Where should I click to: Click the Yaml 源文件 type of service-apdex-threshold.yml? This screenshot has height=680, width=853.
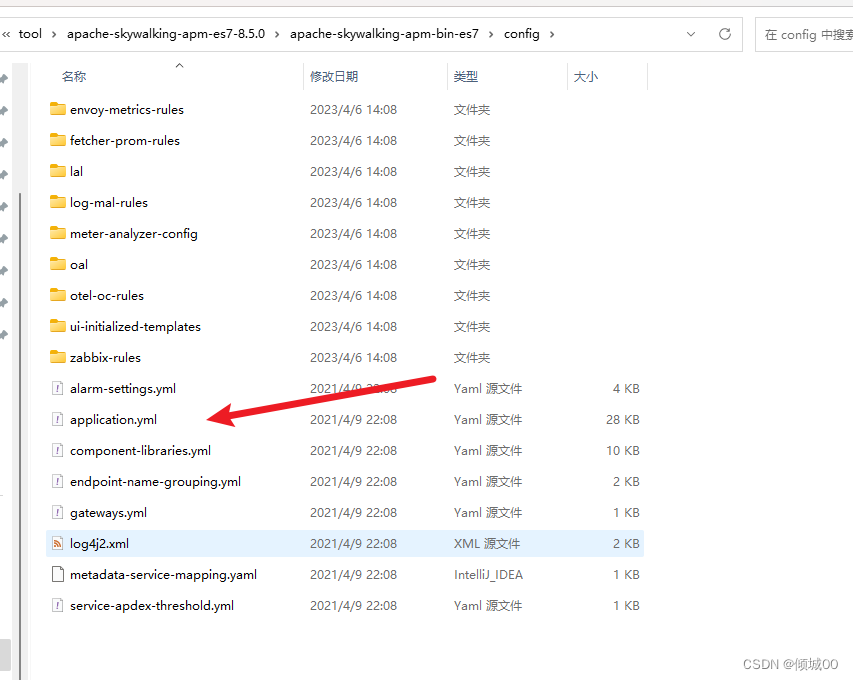coord(487,605)
